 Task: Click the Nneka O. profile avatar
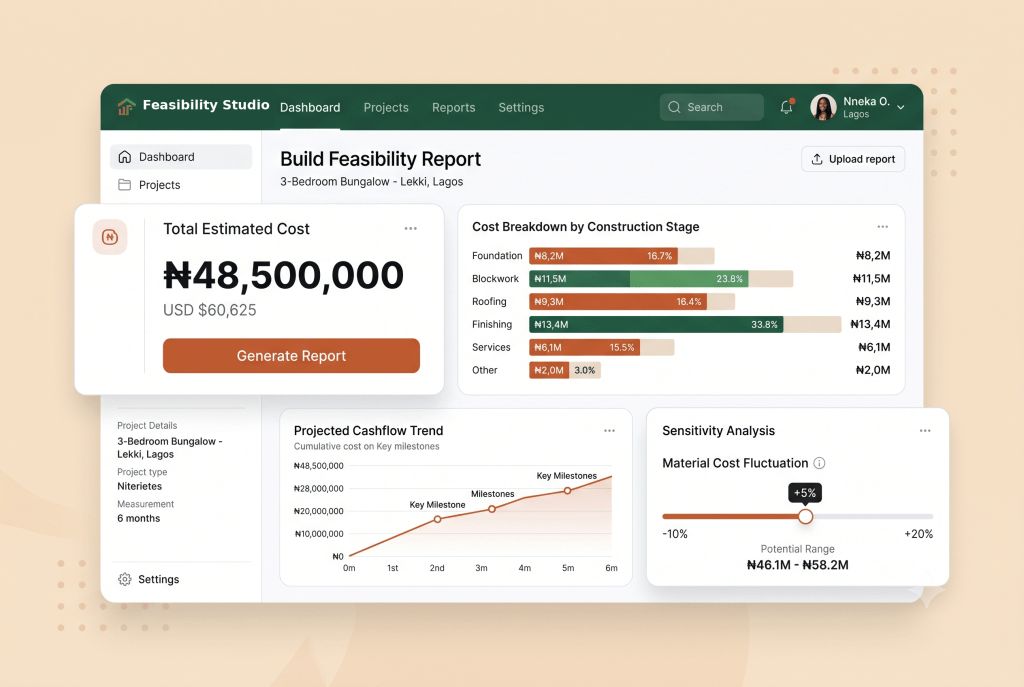pos(823,107)
